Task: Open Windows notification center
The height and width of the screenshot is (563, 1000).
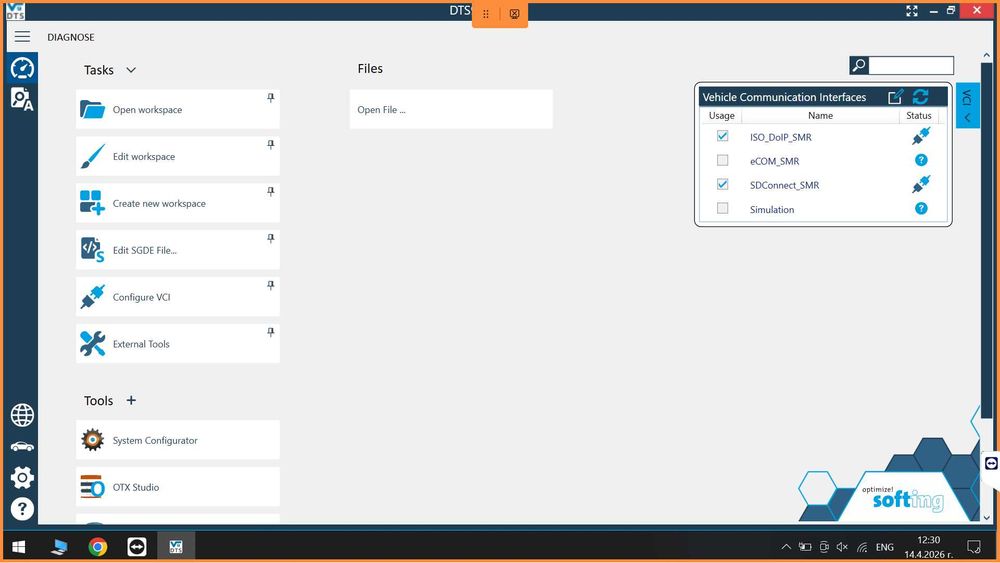Action: tap(974, 546)
